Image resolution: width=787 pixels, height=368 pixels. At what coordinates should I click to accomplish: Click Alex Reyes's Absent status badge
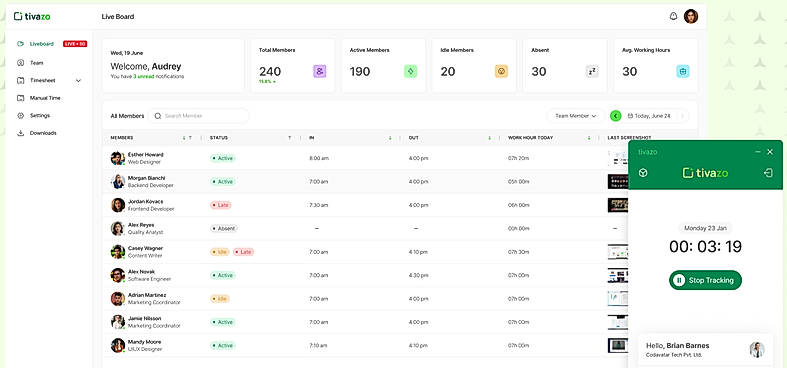[224, 228]
